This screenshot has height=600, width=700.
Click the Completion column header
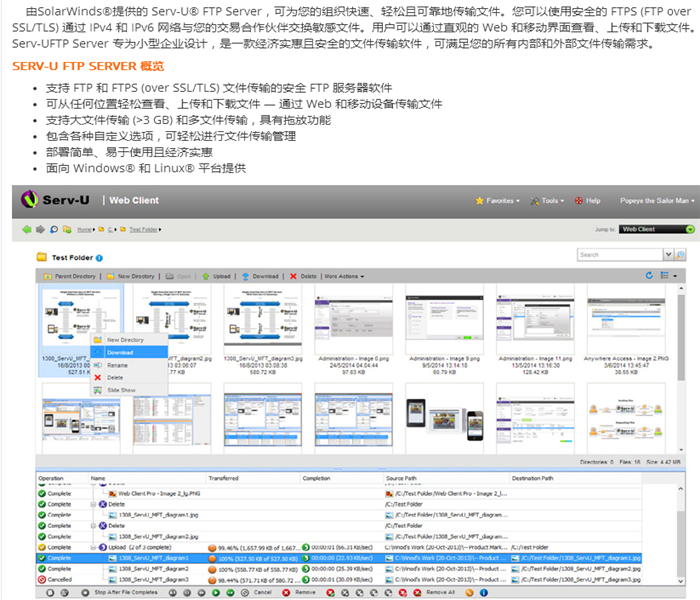342,478
